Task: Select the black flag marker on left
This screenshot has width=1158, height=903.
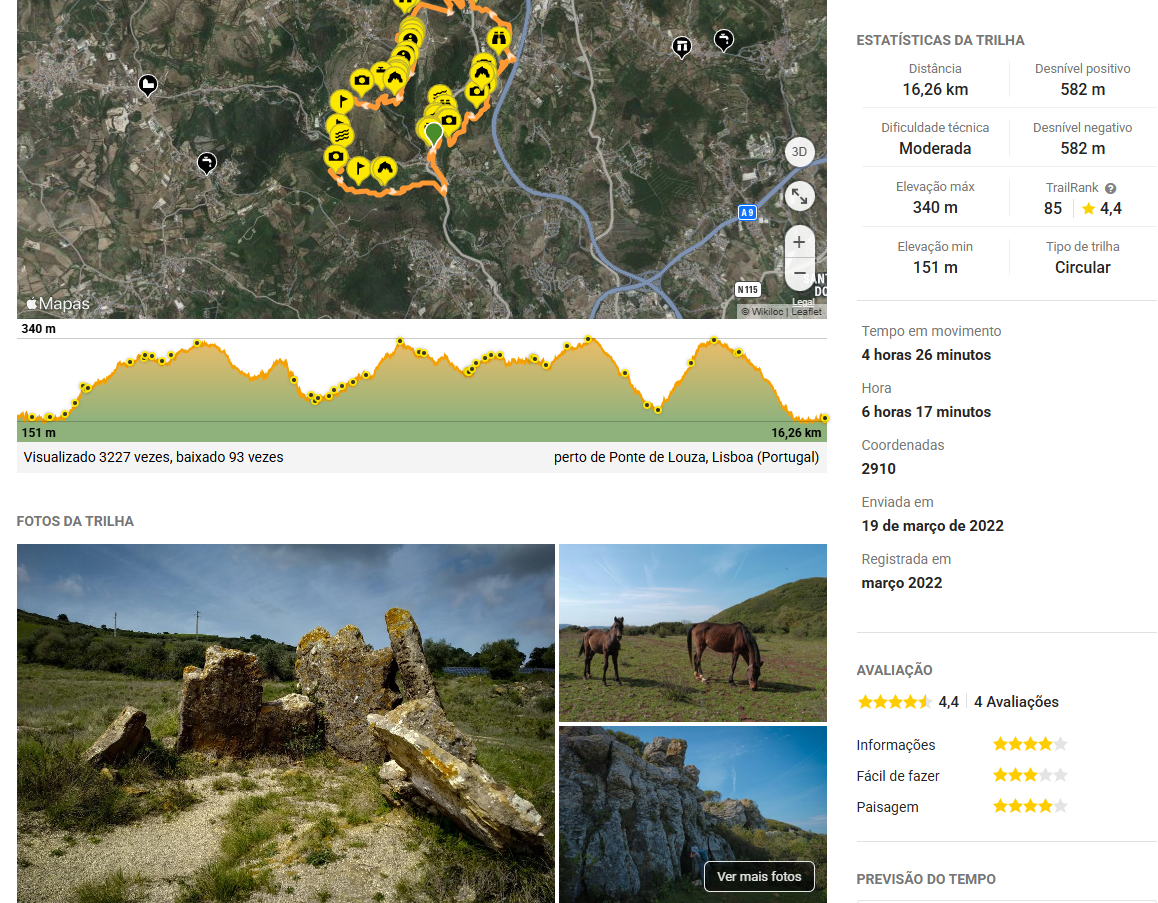Action: (x=148, y=85)
